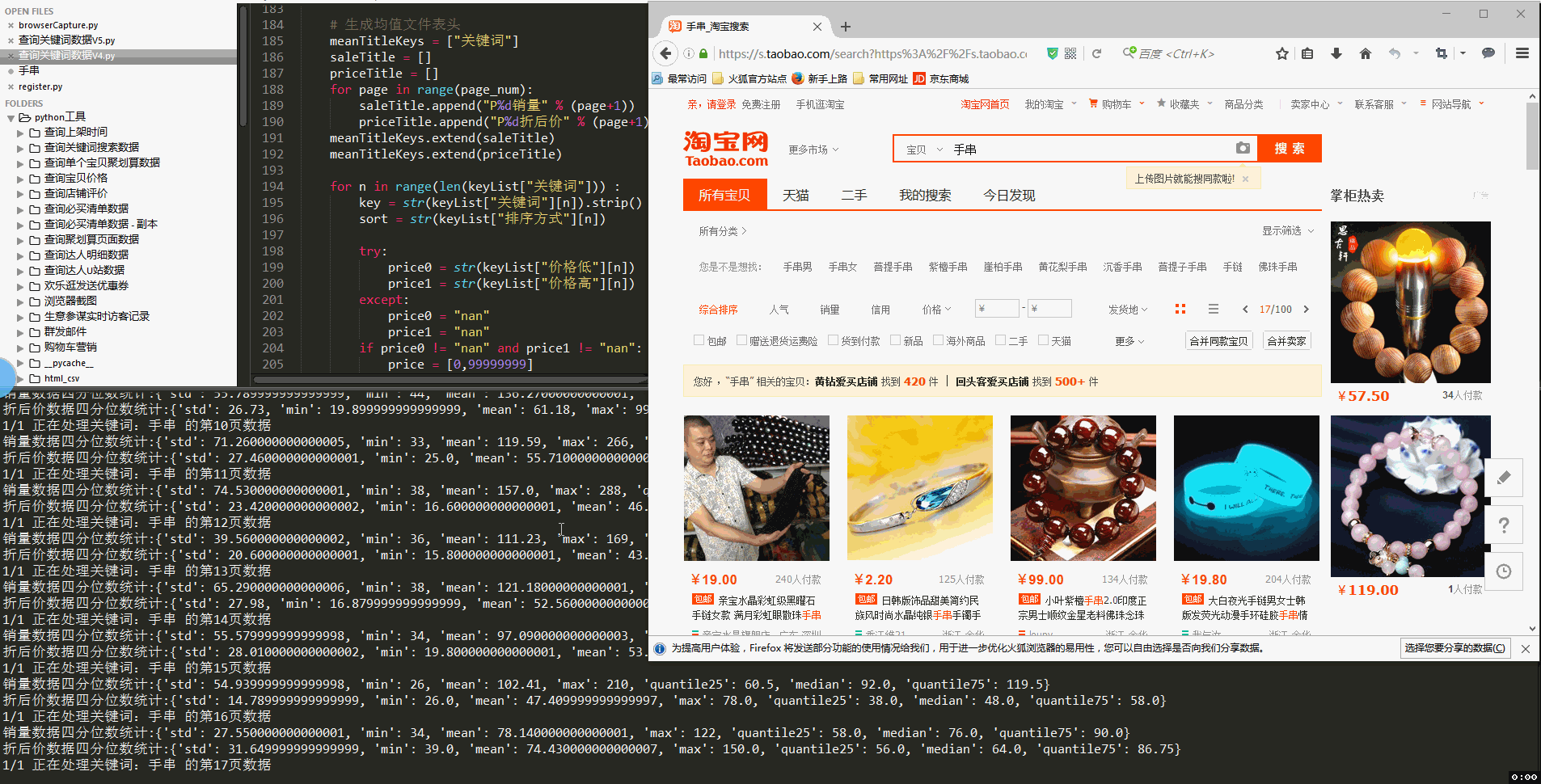The height and width of the screenshot is (784, 1541).
Task: Click the feedback pencil side icon
Action: tap(1504, 478)
